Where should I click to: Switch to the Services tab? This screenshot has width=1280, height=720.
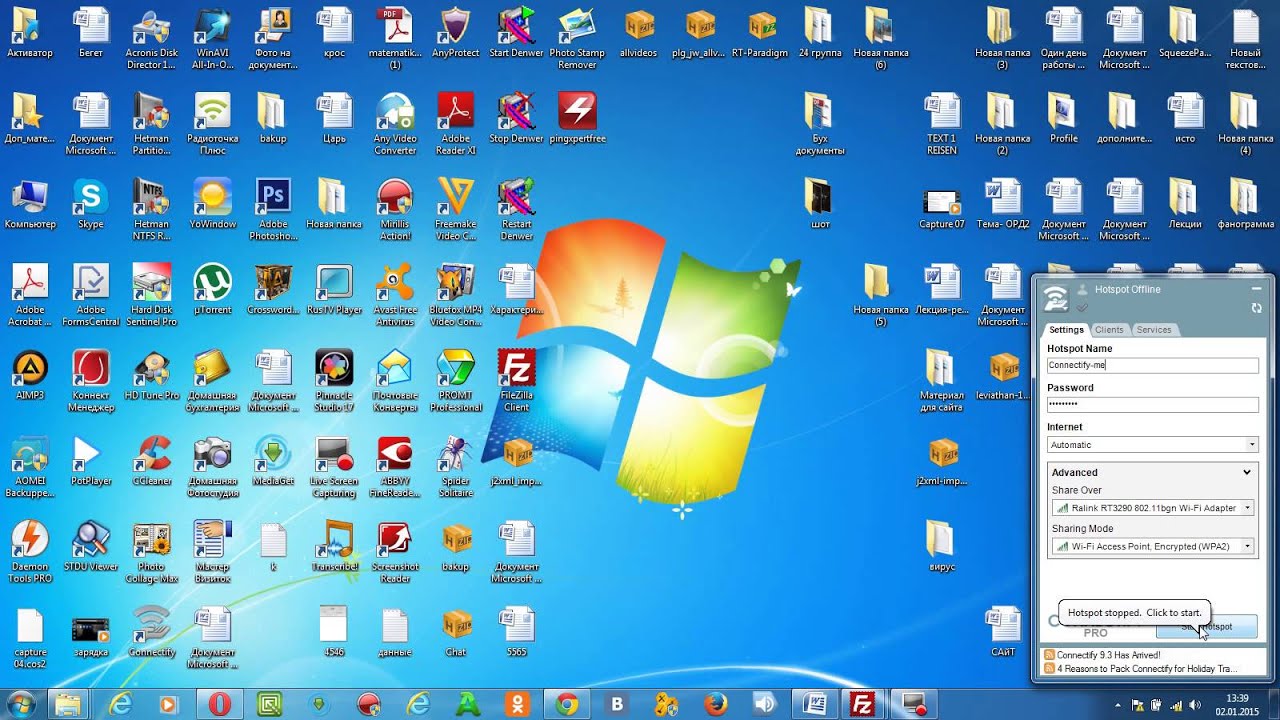[1153, 329]
